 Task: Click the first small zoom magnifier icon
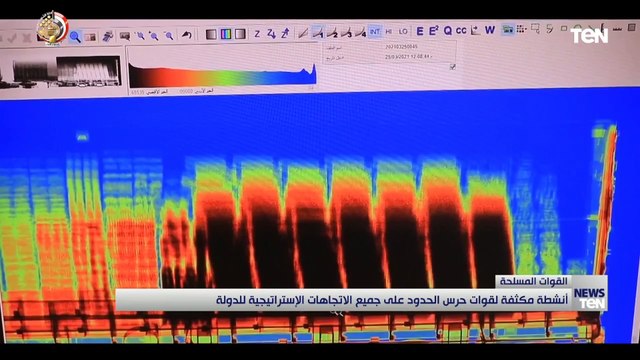[x=140, y=36]
